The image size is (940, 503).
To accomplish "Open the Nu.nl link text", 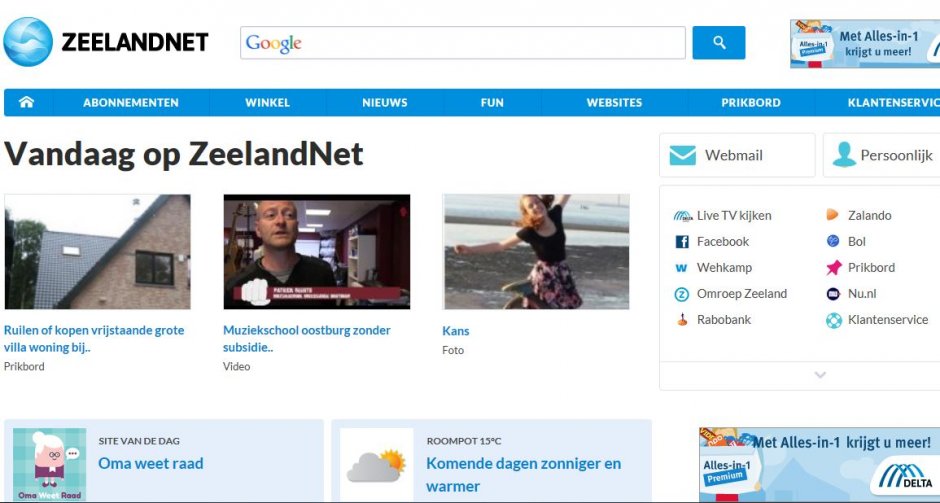I will 862,294.
